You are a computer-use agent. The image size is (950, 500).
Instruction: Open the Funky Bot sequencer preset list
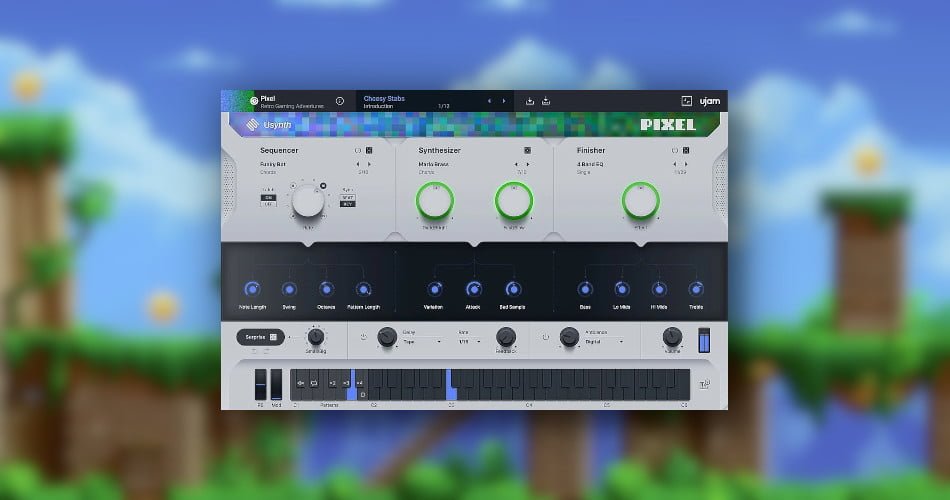273,164
